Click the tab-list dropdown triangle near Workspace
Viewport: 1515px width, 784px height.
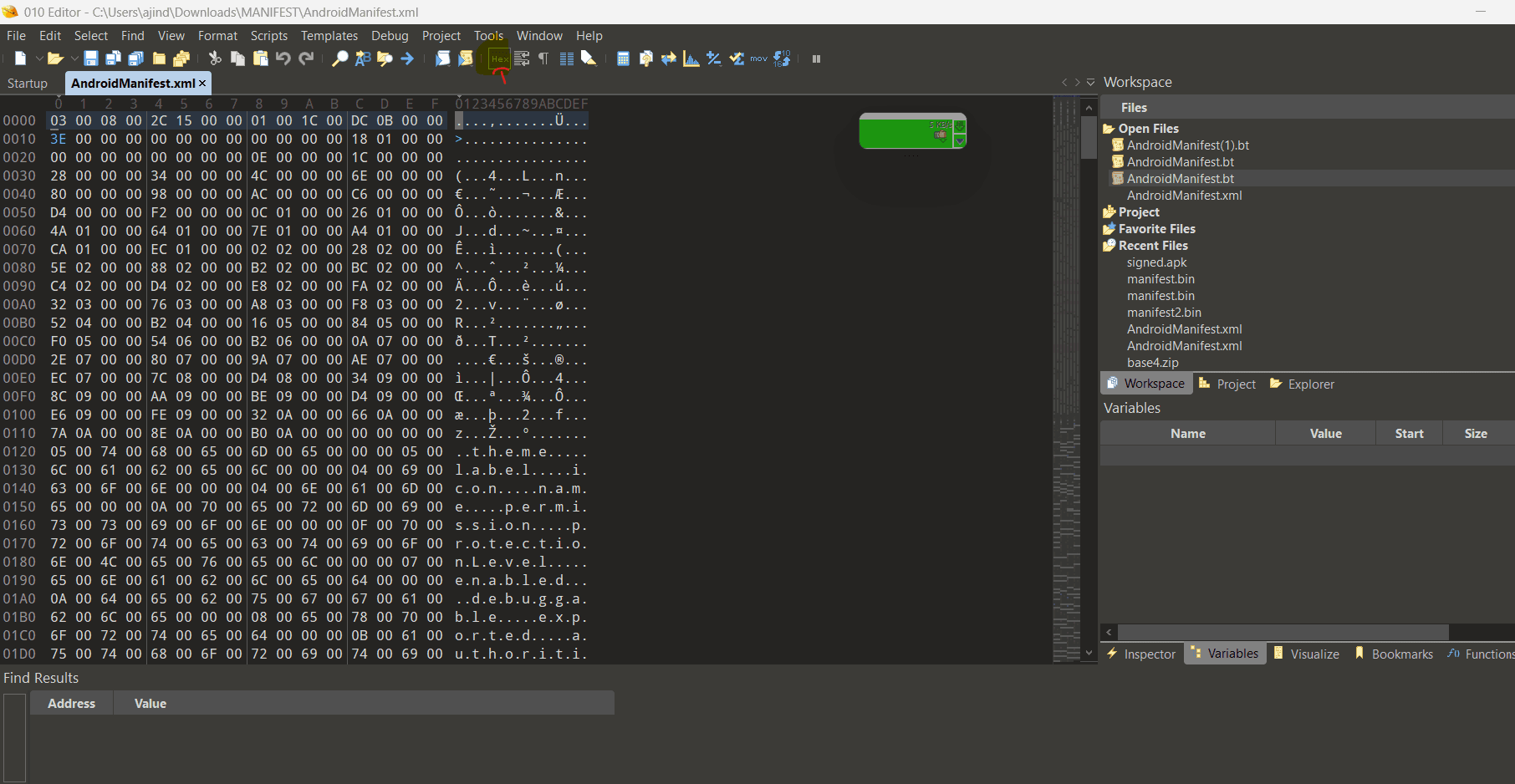(1090, 82)
